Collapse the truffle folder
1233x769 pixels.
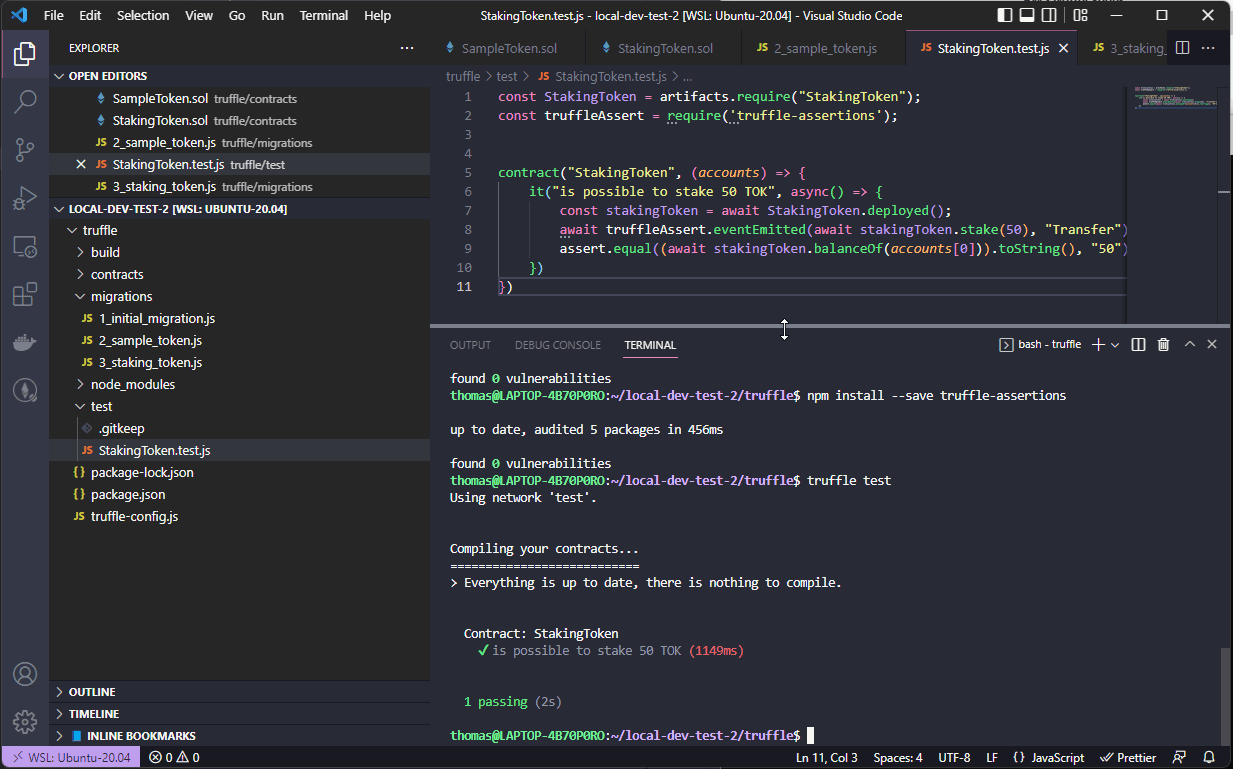tap(240, 230)
